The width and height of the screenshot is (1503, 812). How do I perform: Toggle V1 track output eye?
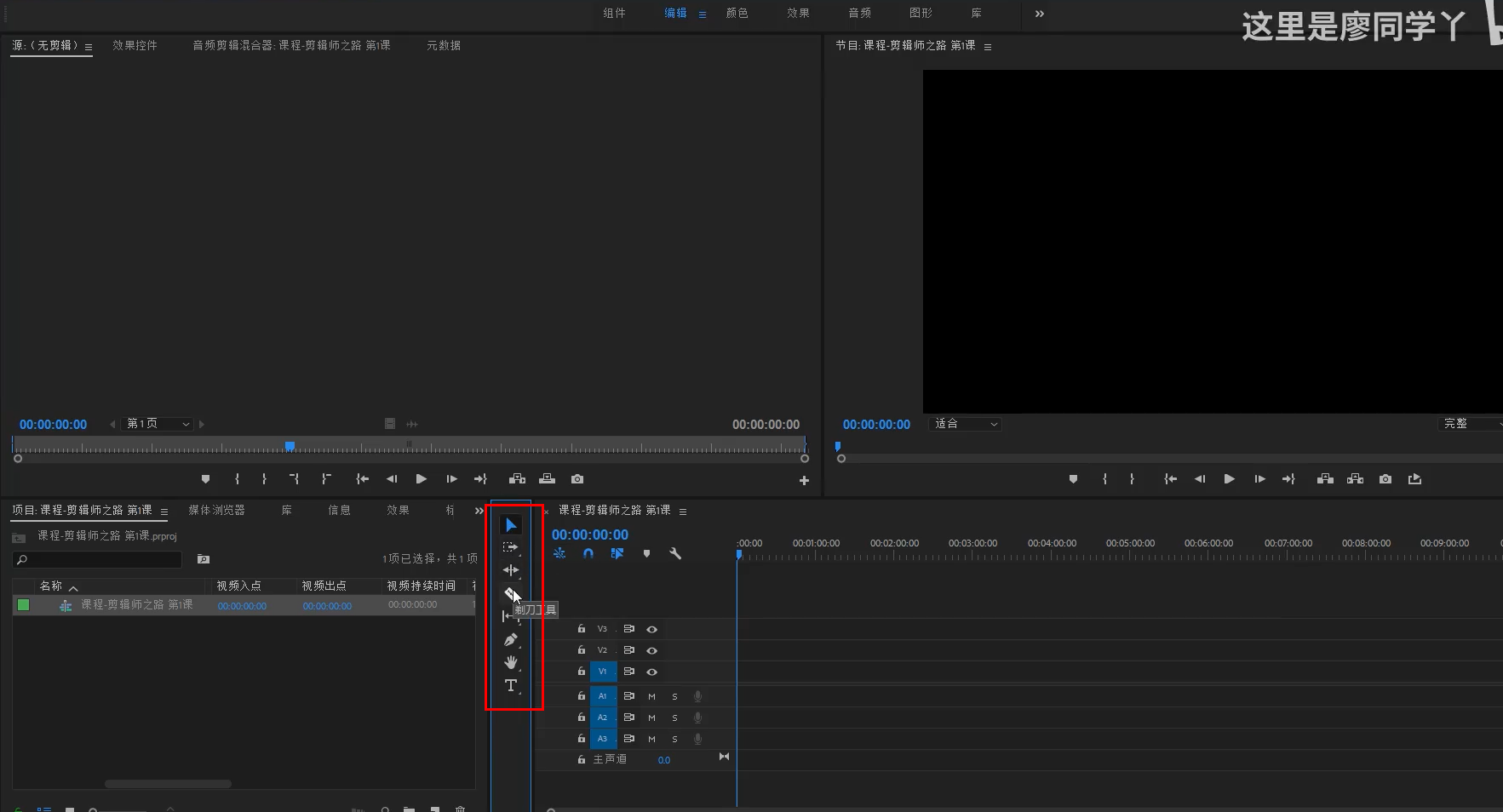[651, 672]
